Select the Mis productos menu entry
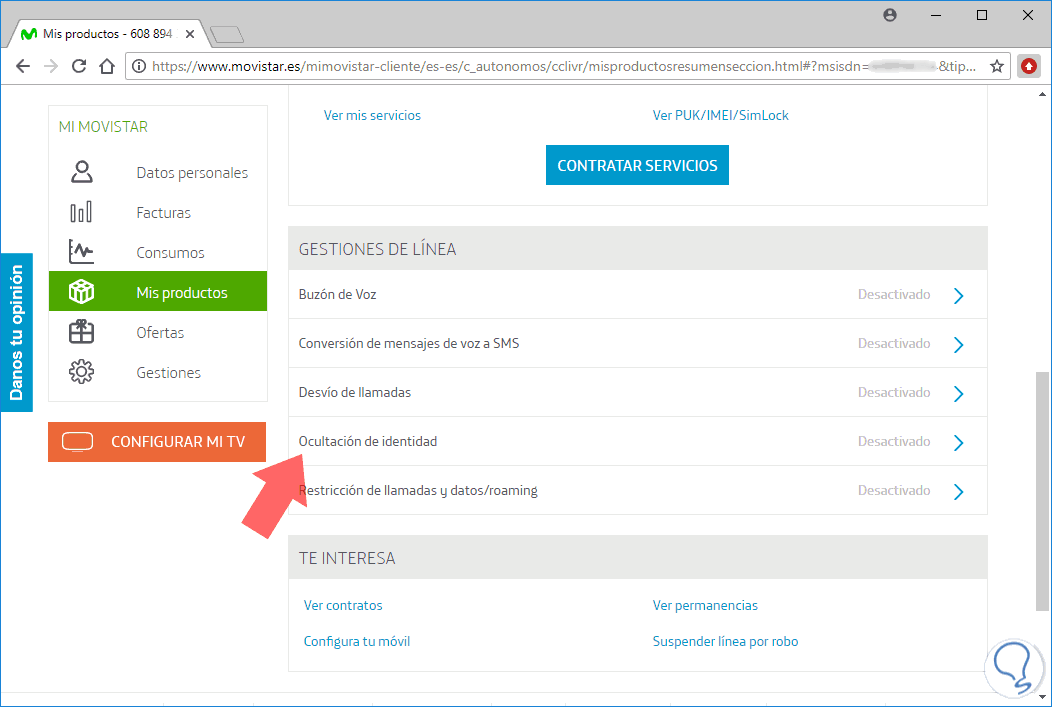This screenshot has height=707, width=1052. tap(158, 291)
